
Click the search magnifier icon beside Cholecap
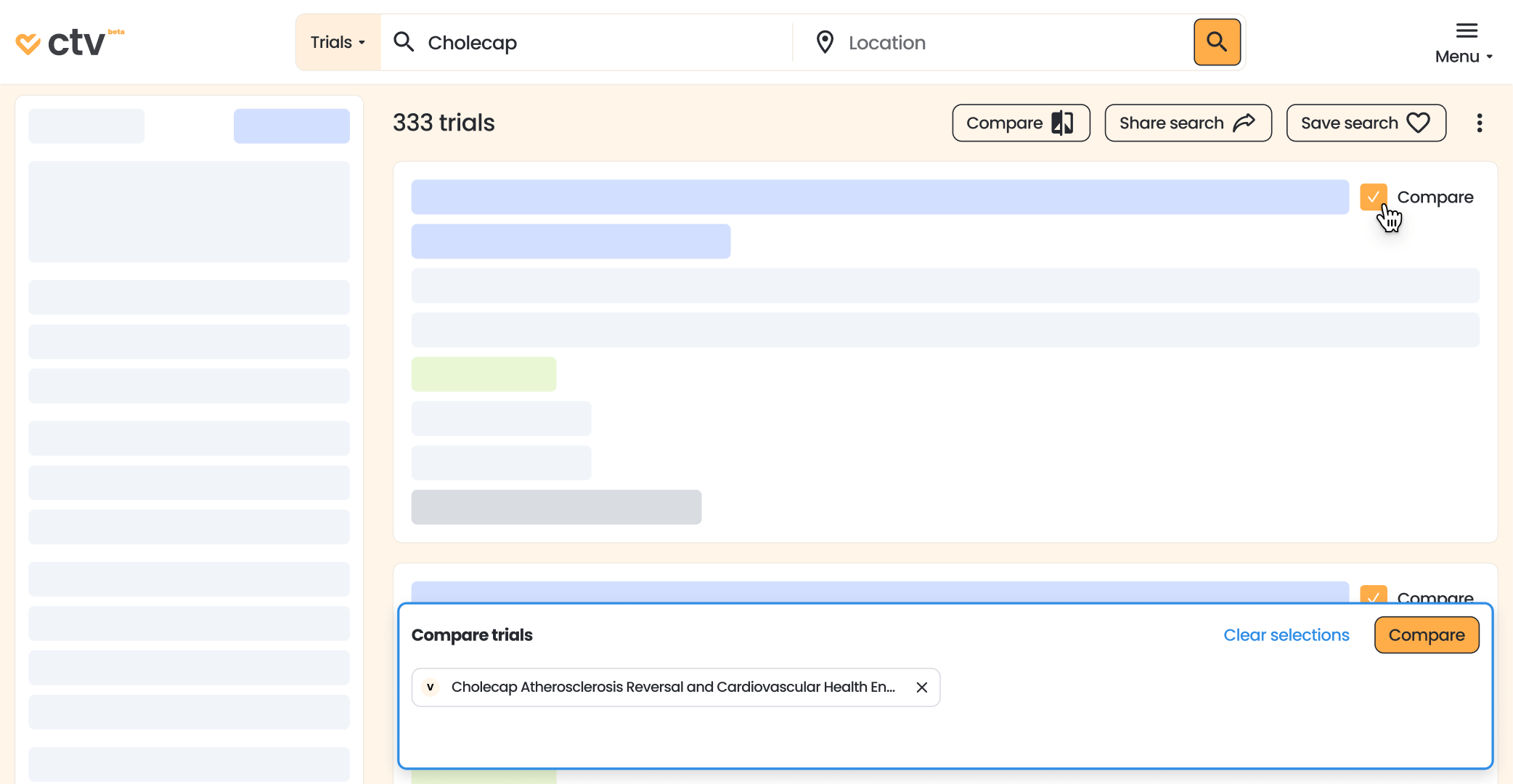point(404,42)
